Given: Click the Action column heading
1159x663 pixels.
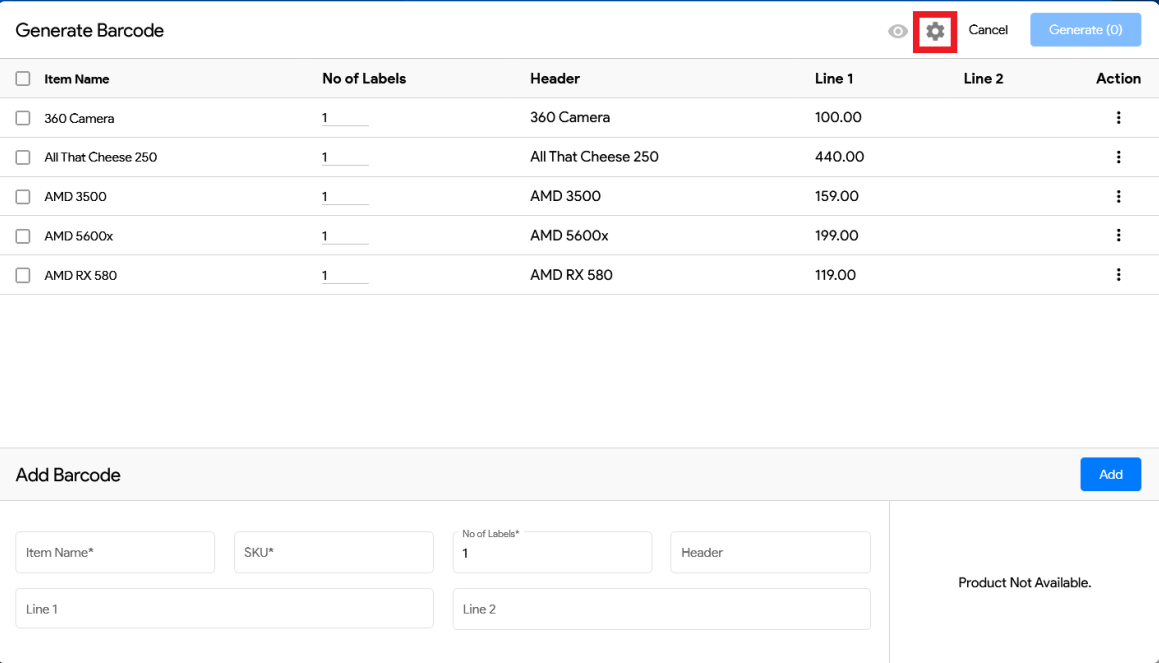Looking at the screenshot, I should click(1118, 78).
